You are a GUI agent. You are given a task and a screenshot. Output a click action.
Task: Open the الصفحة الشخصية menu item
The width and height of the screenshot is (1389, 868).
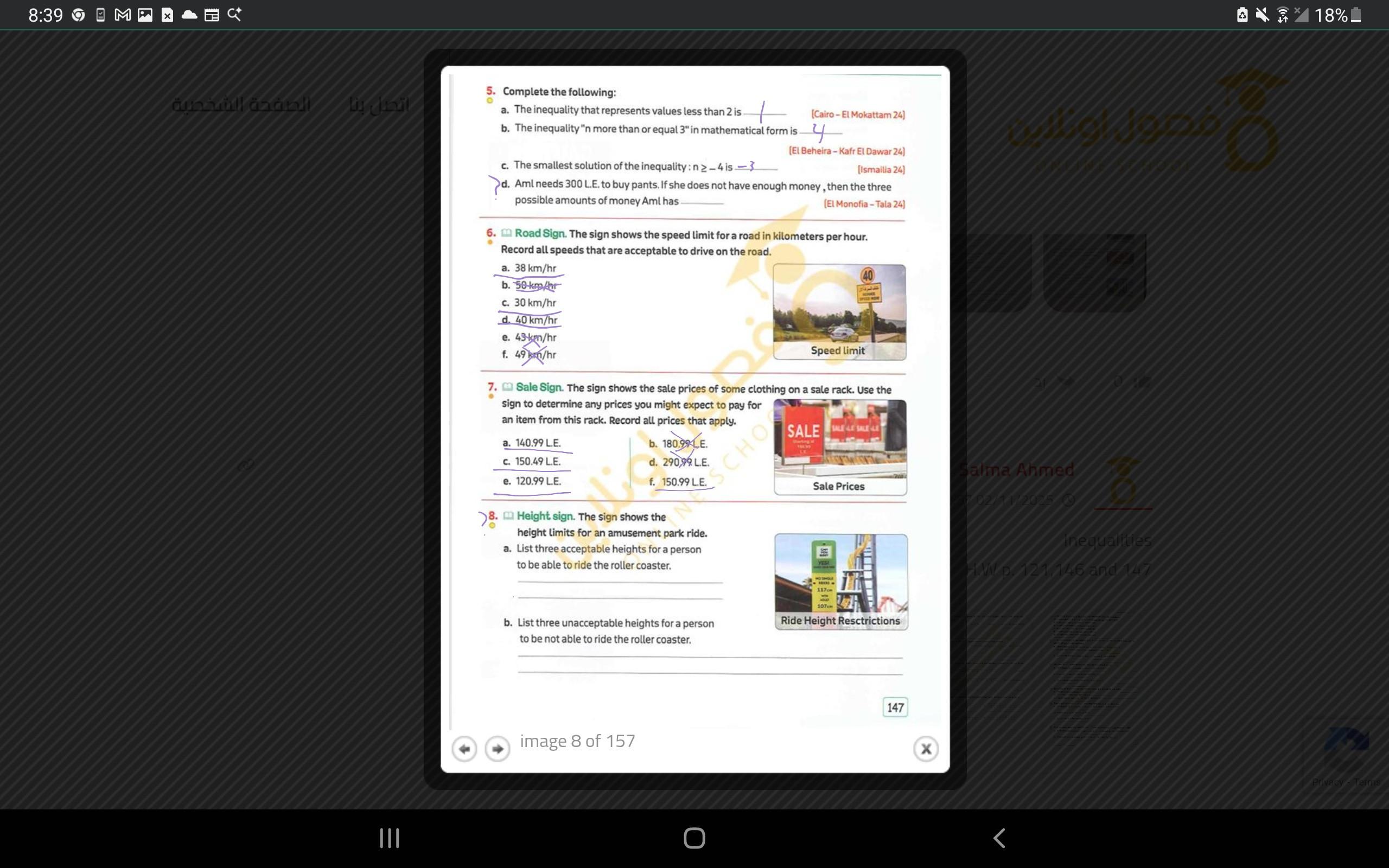pos(241,105)
